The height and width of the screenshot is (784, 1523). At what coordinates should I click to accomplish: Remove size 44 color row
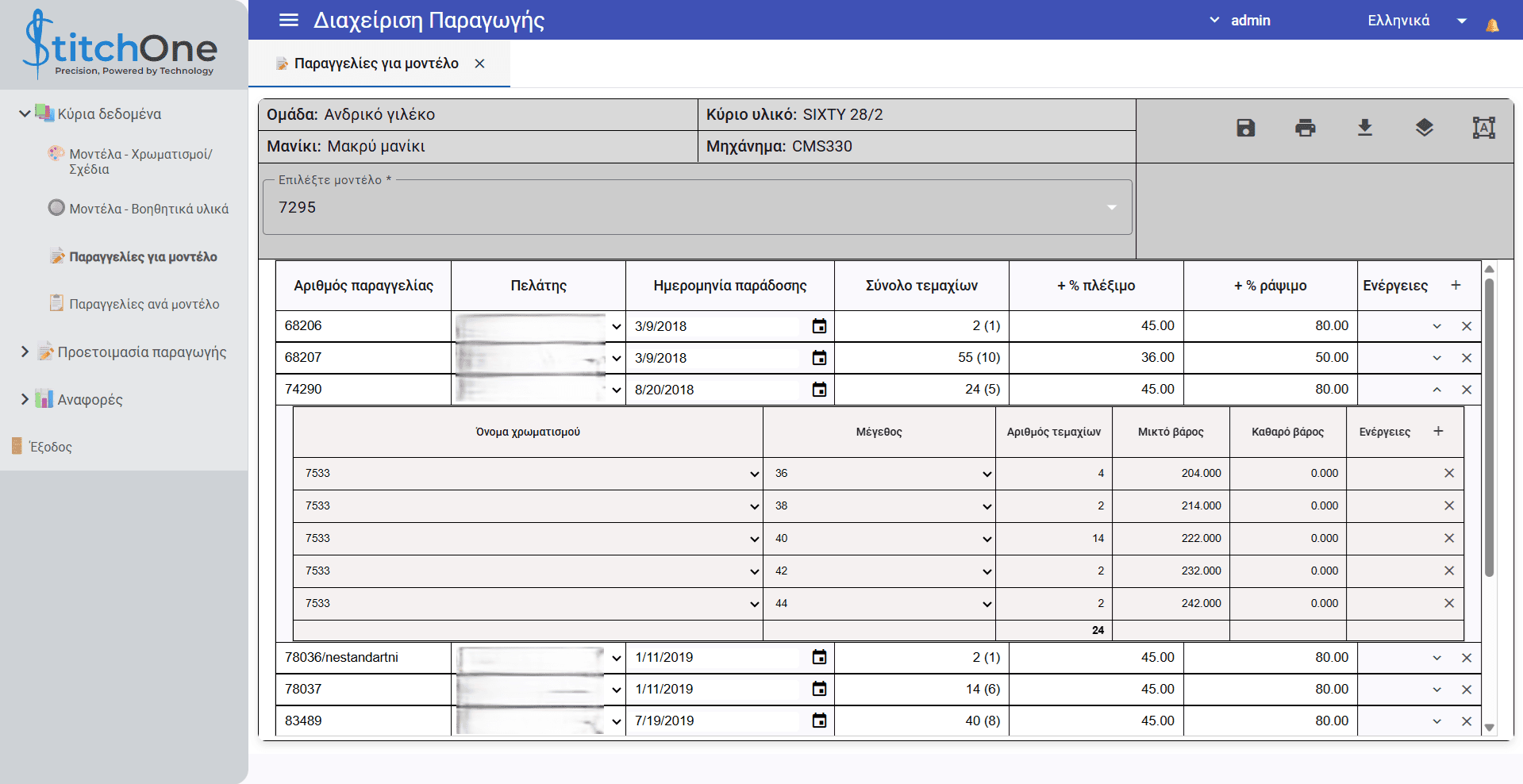click(x=1449, y=603)
